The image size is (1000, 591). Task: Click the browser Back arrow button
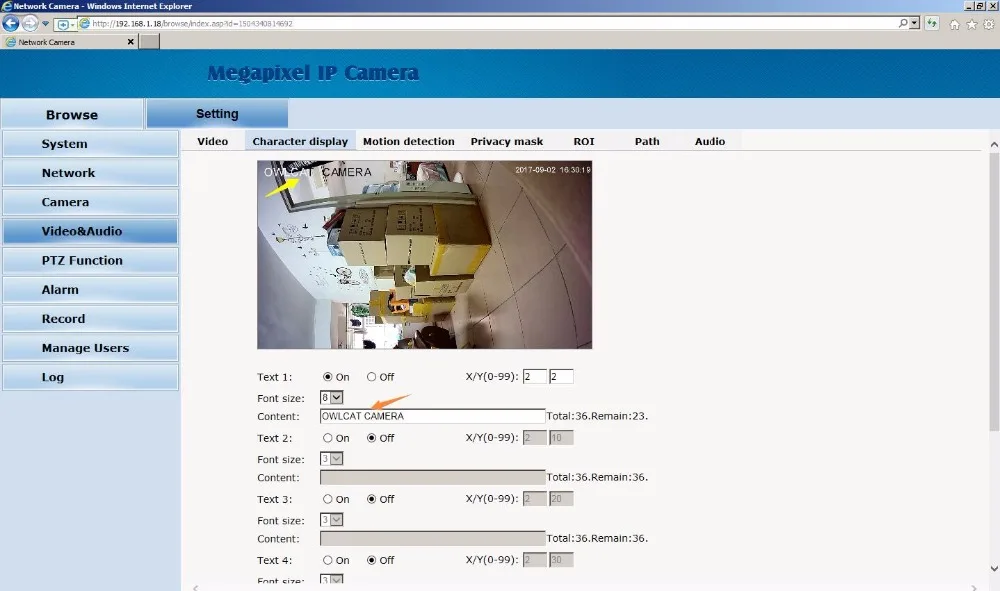pyautogui.click(x=11, y=24)
